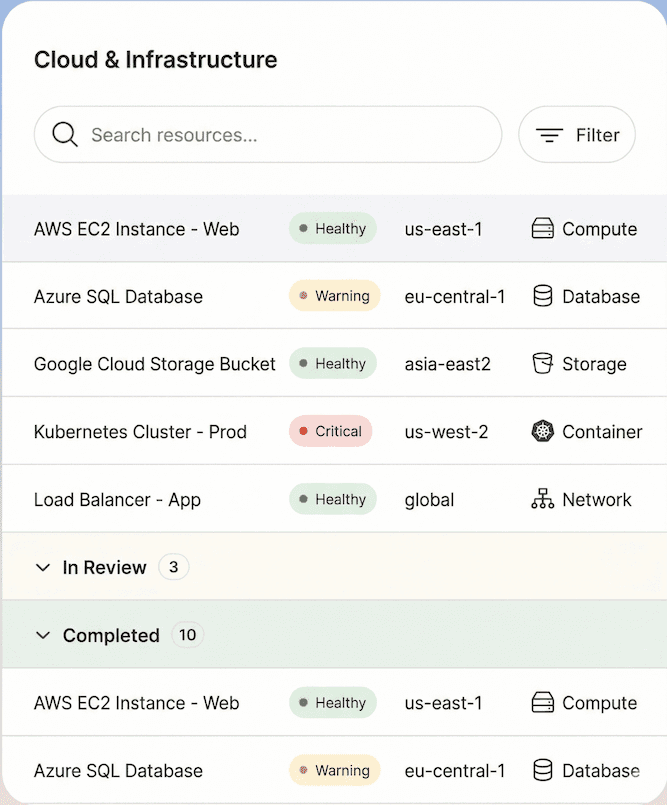This screenshot has width=667, height=805.
Task: Toggle the Healthy status pill on AWS EC2 Instance
Action: tap(332, 228)
